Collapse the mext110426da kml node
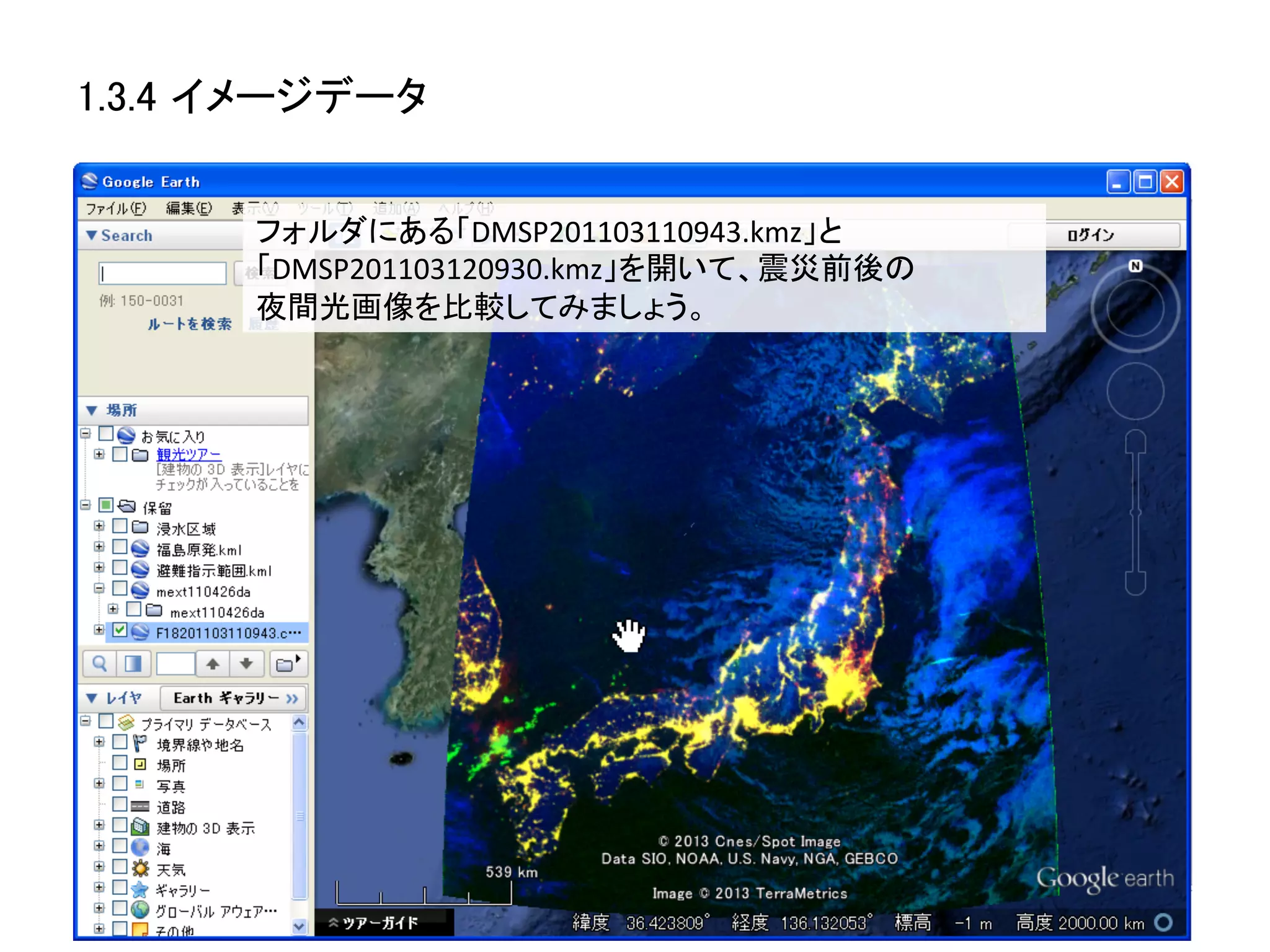The height and width of the screenshot is (952, 1270). click(99, 588)
